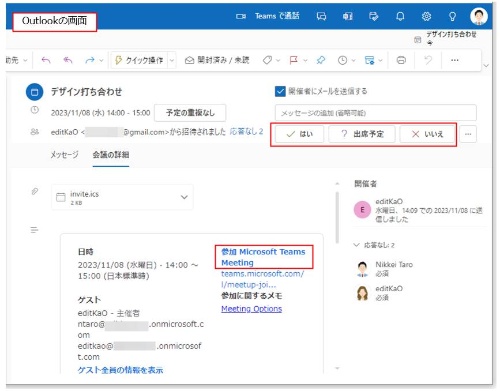Click the メッセージの追加 message input field
The image size is (500, 391).
point(376,113)
